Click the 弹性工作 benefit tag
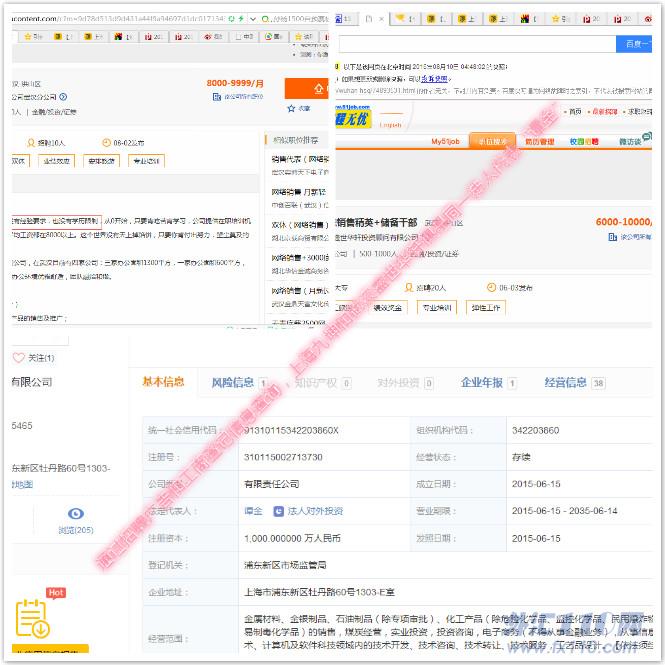This screenshot has width=665, height=665. coord(486,307)
